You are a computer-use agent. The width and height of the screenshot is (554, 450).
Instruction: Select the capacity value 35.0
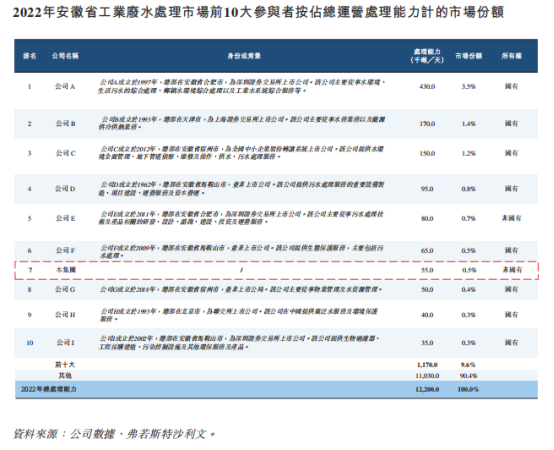[427, 343]
